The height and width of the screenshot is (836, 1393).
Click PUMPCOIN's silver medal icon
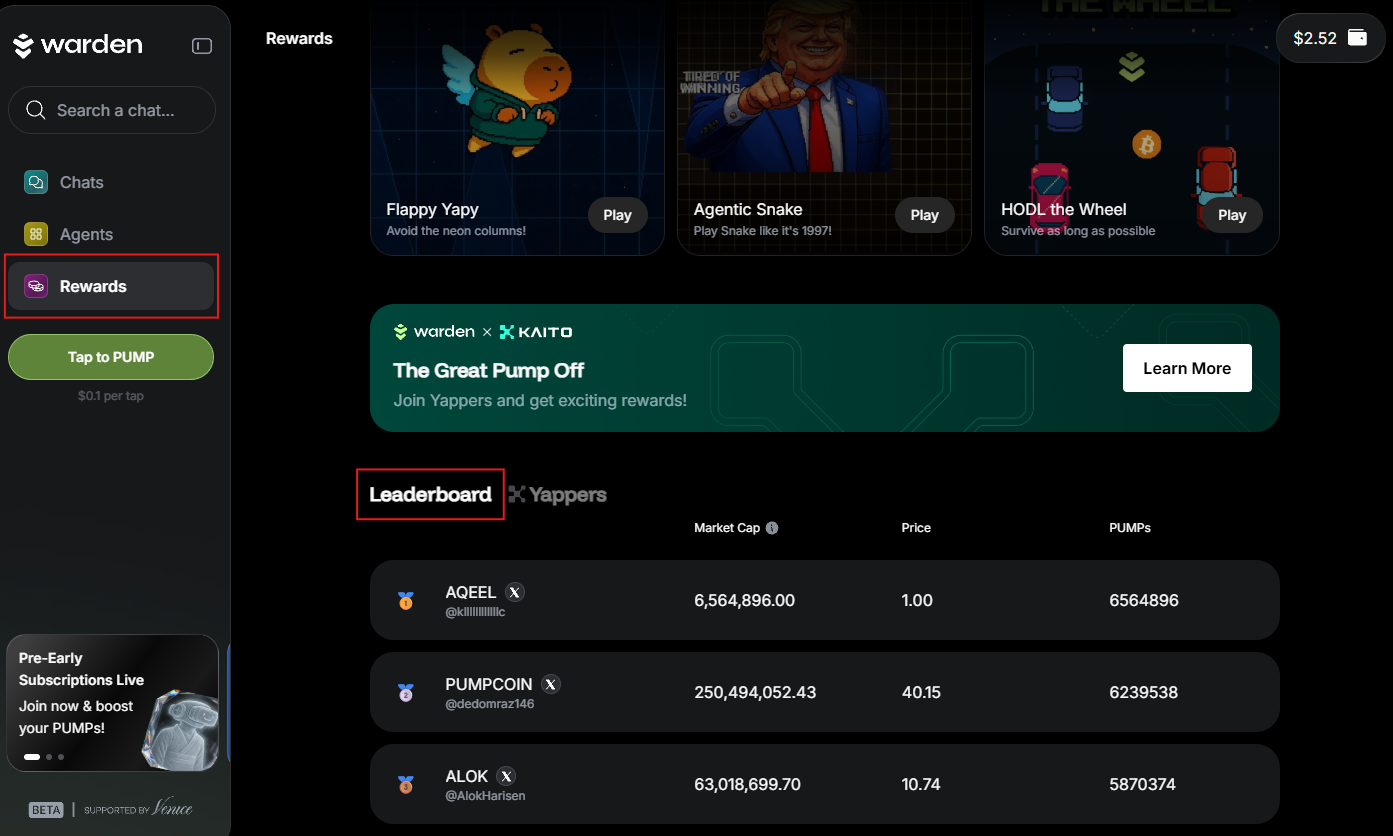404,692
